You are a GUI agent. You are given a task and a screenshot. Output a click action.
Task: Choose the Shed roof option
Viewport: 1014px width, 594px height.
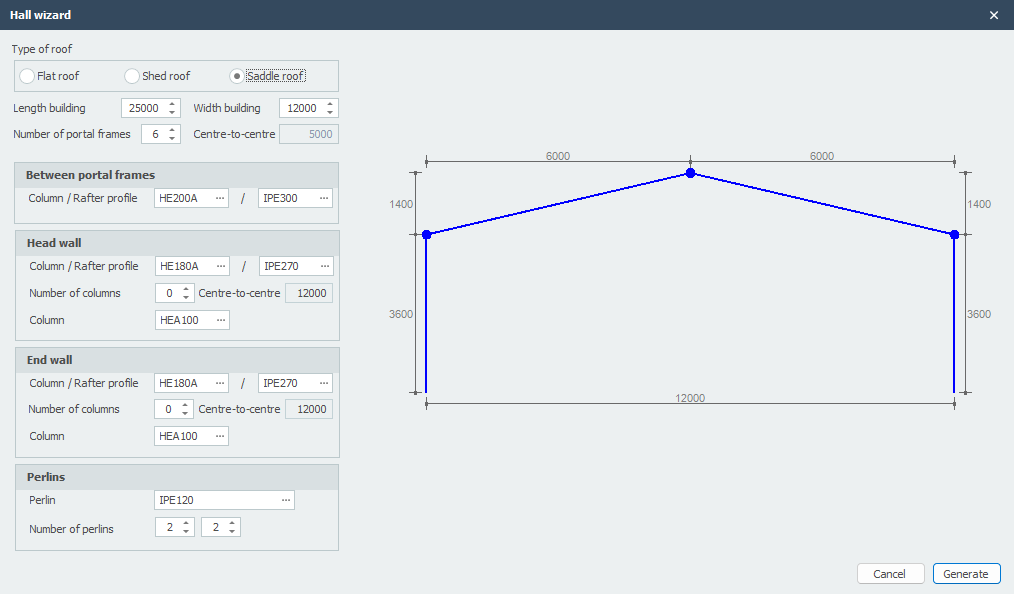pos(132,76)
